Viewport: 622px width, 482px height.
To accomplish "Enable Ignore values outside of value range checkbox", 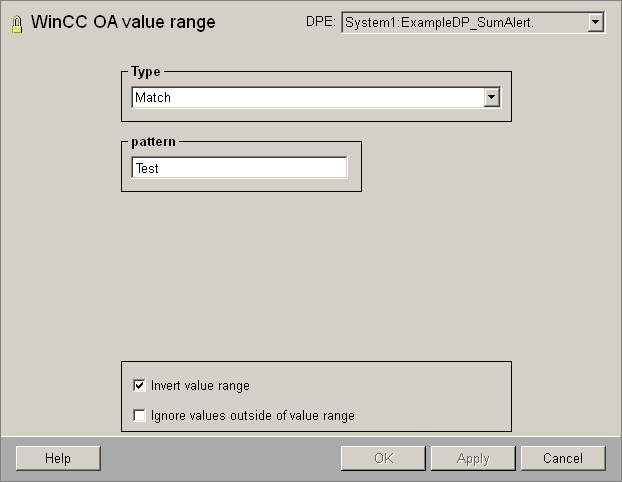I will click(139, 415).
